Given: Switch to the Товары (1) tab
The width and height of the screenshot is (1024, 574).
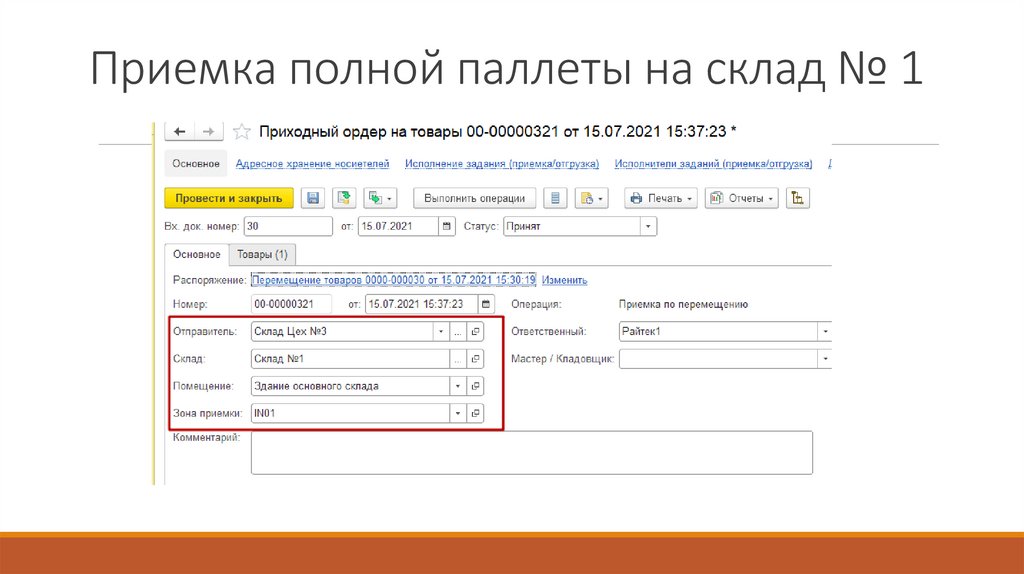Looking at the screenshot, I should click(262, 255).
